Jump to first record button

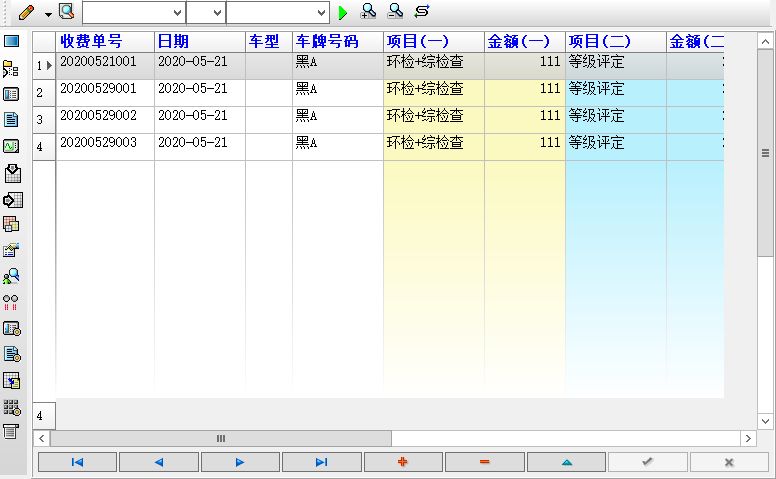click(x=77, y=462)
